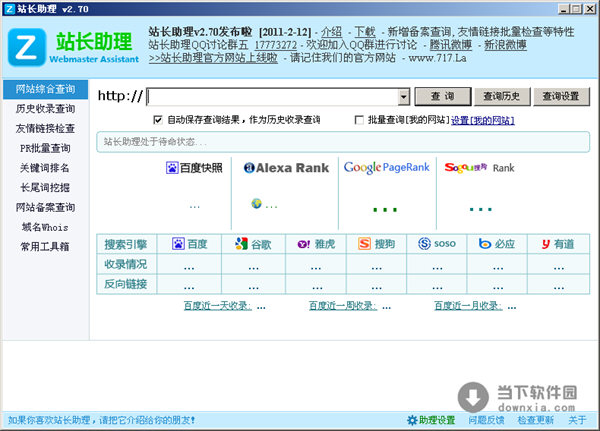Click the title bar Z application icon
The height and width of the screenshot is (431, 600).
9,9
